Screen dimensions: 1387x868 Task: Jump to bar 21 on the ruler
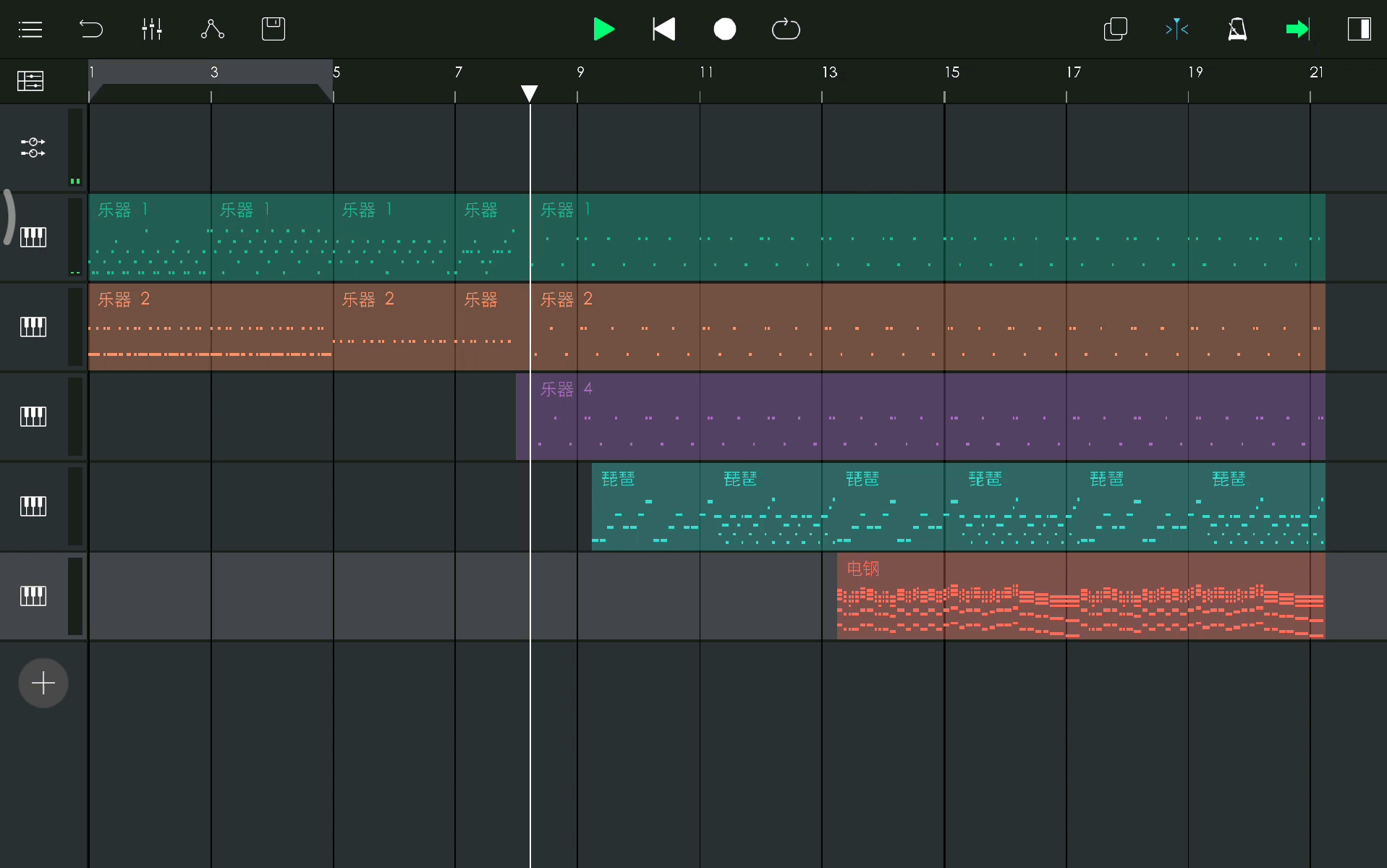[x=1317, y=72]
